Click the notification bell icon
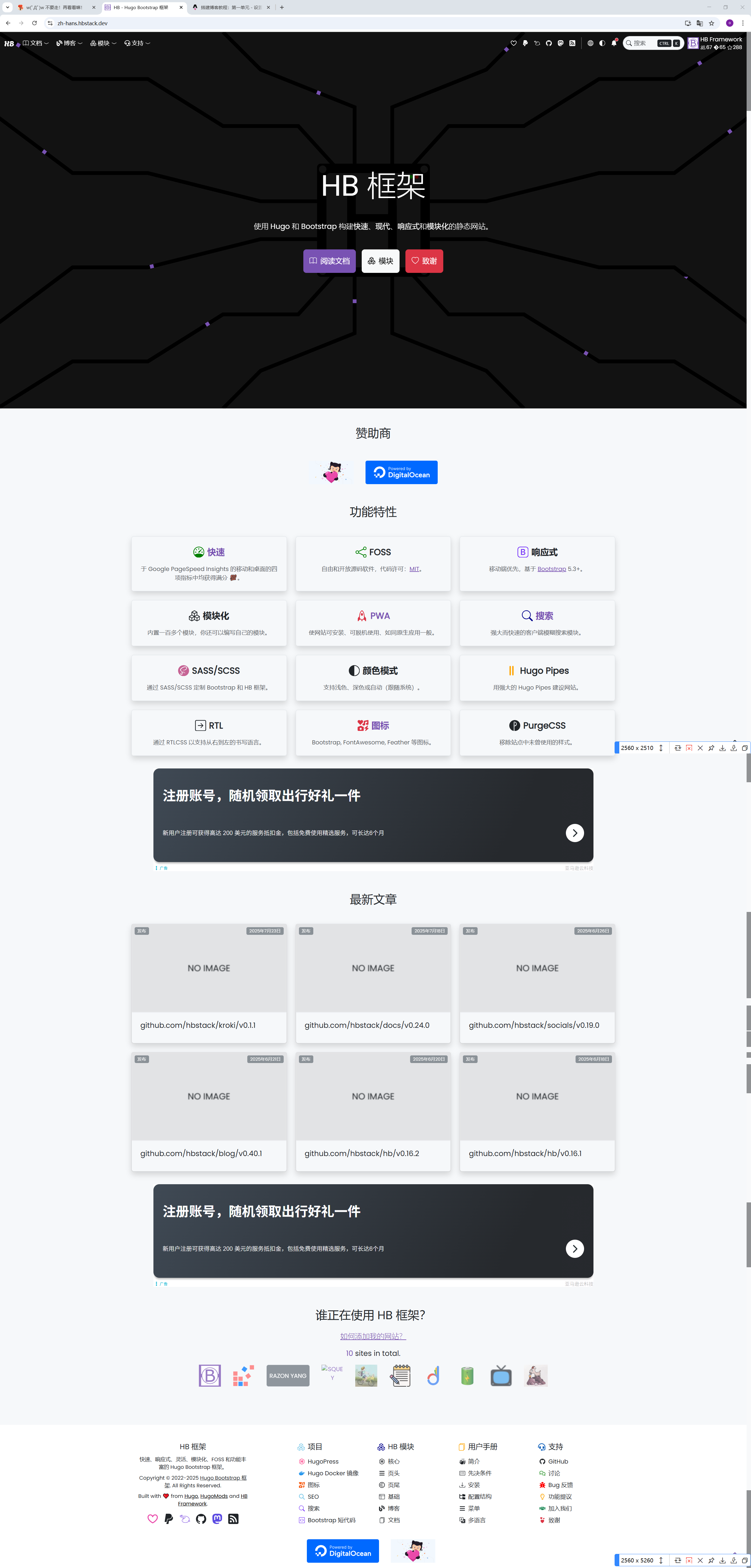The width and height of the screenshot is (751, 1568). tap(614, 43)
